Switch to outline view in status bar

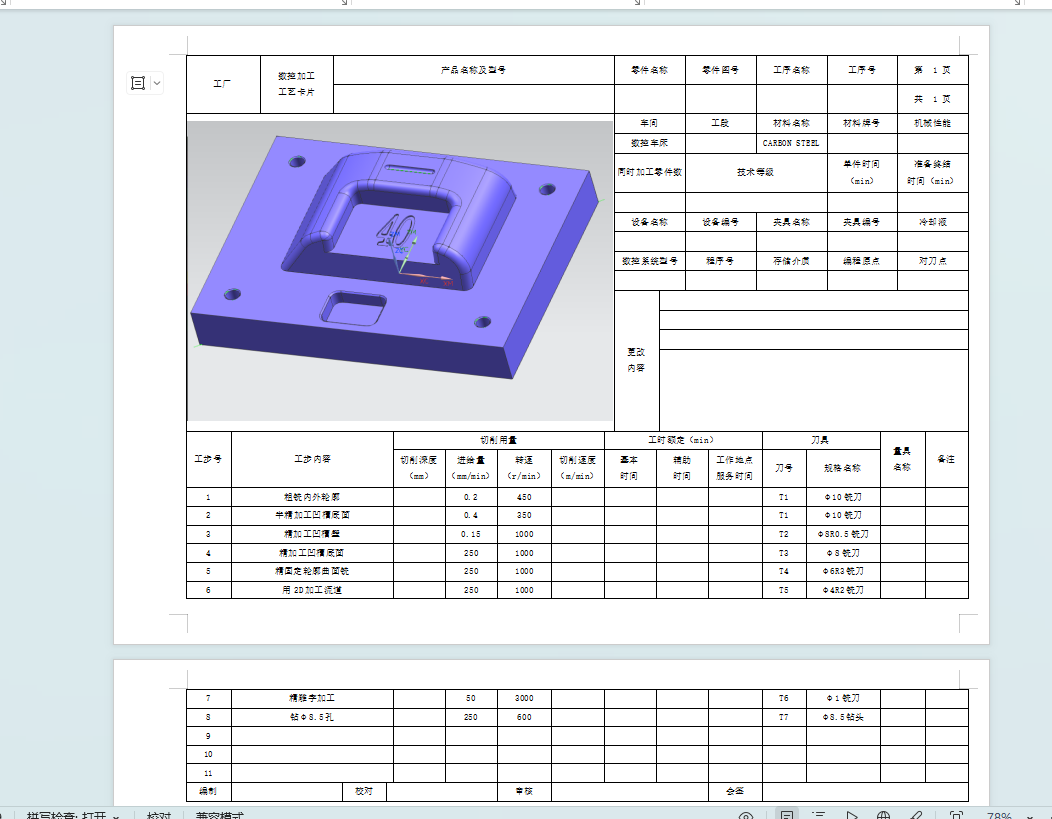click(819, 815)
